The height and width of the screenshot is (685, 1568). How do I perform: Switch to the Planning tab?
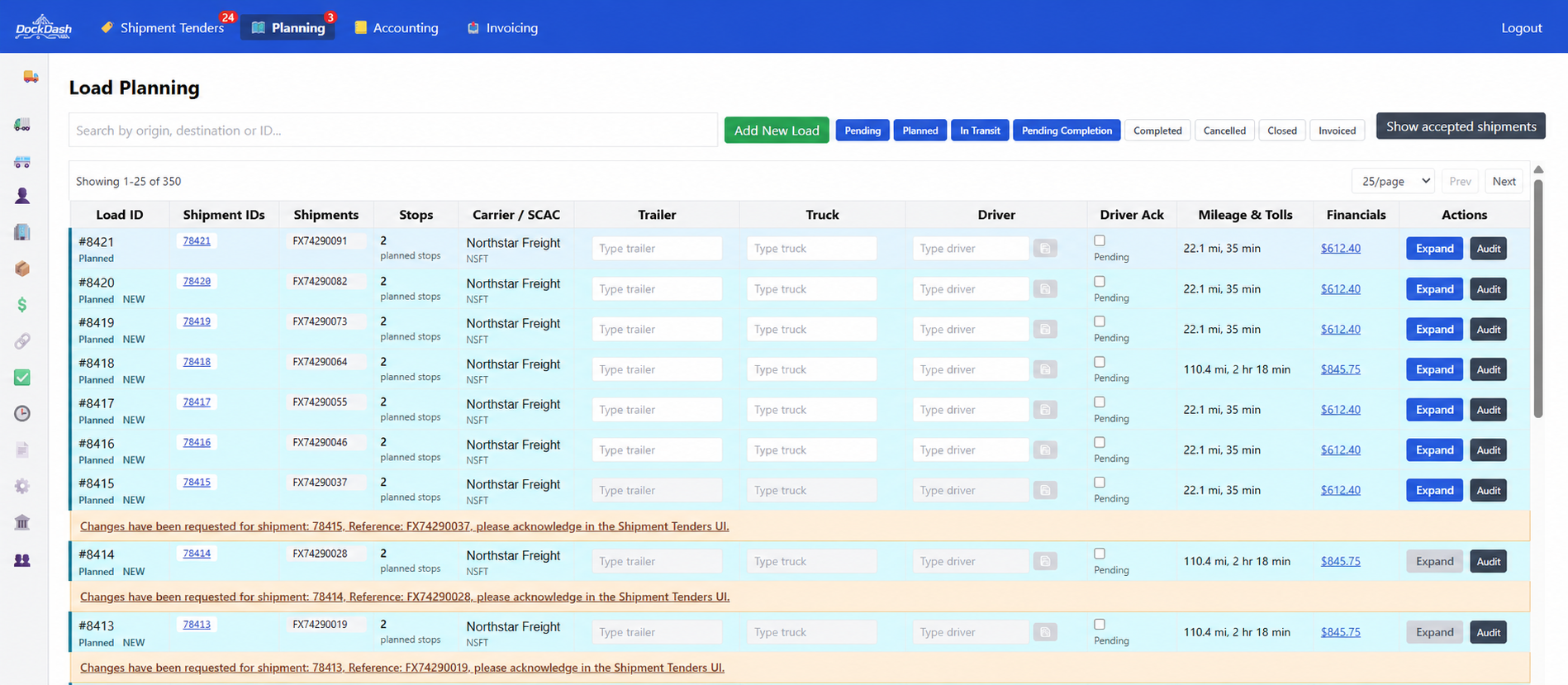[287, 28]
